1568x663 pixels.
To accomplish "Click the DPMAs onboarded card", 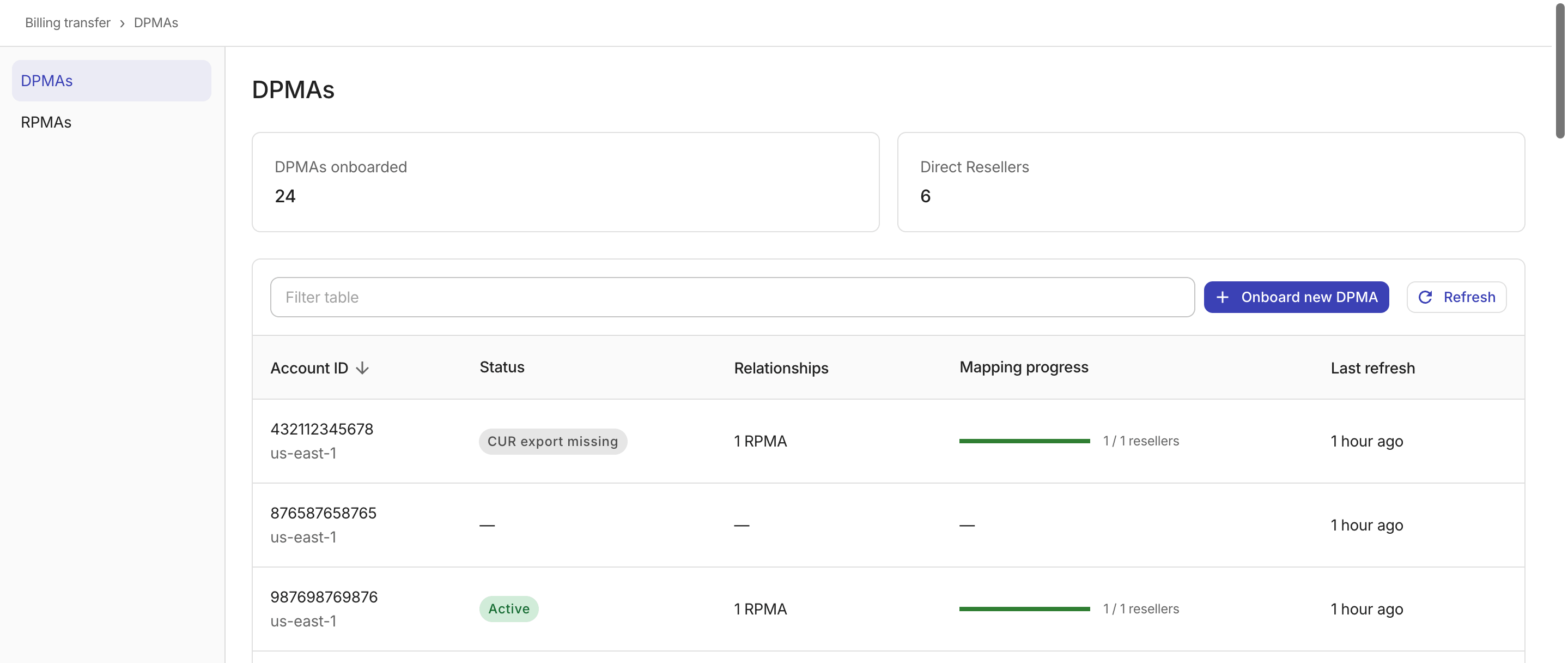I will [x=566, y=182].
